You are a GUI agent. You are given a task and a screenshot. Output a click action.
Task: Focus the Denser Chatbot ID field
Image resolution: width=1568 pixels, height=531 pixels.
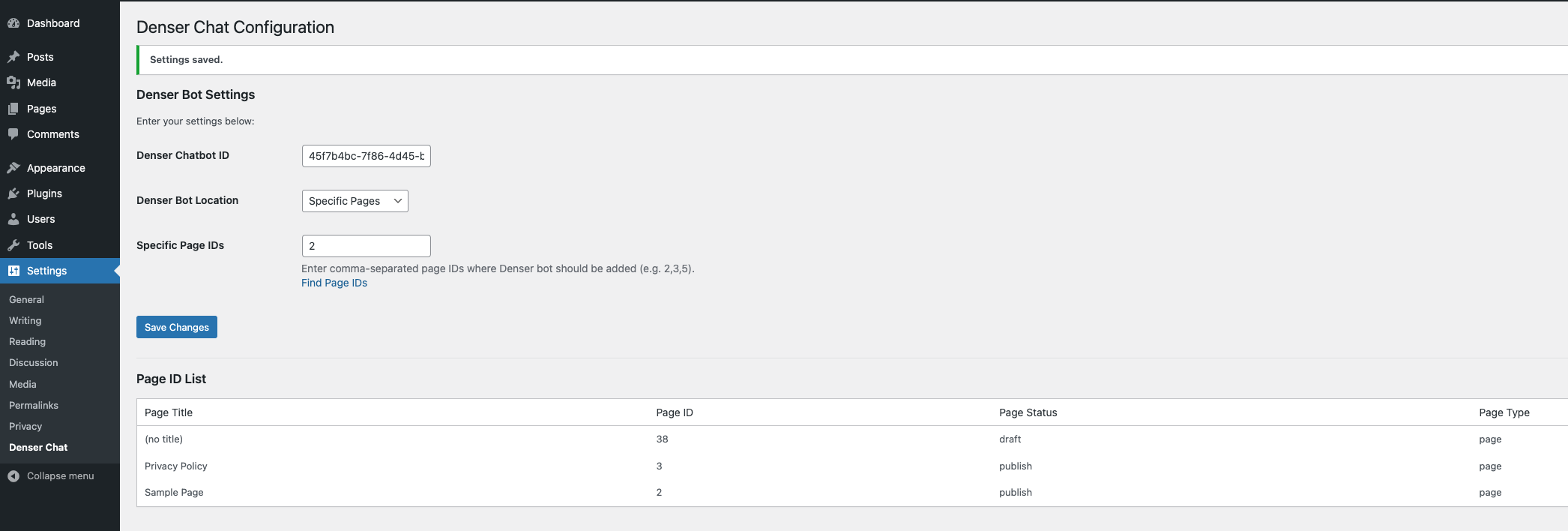click(367, 156)
